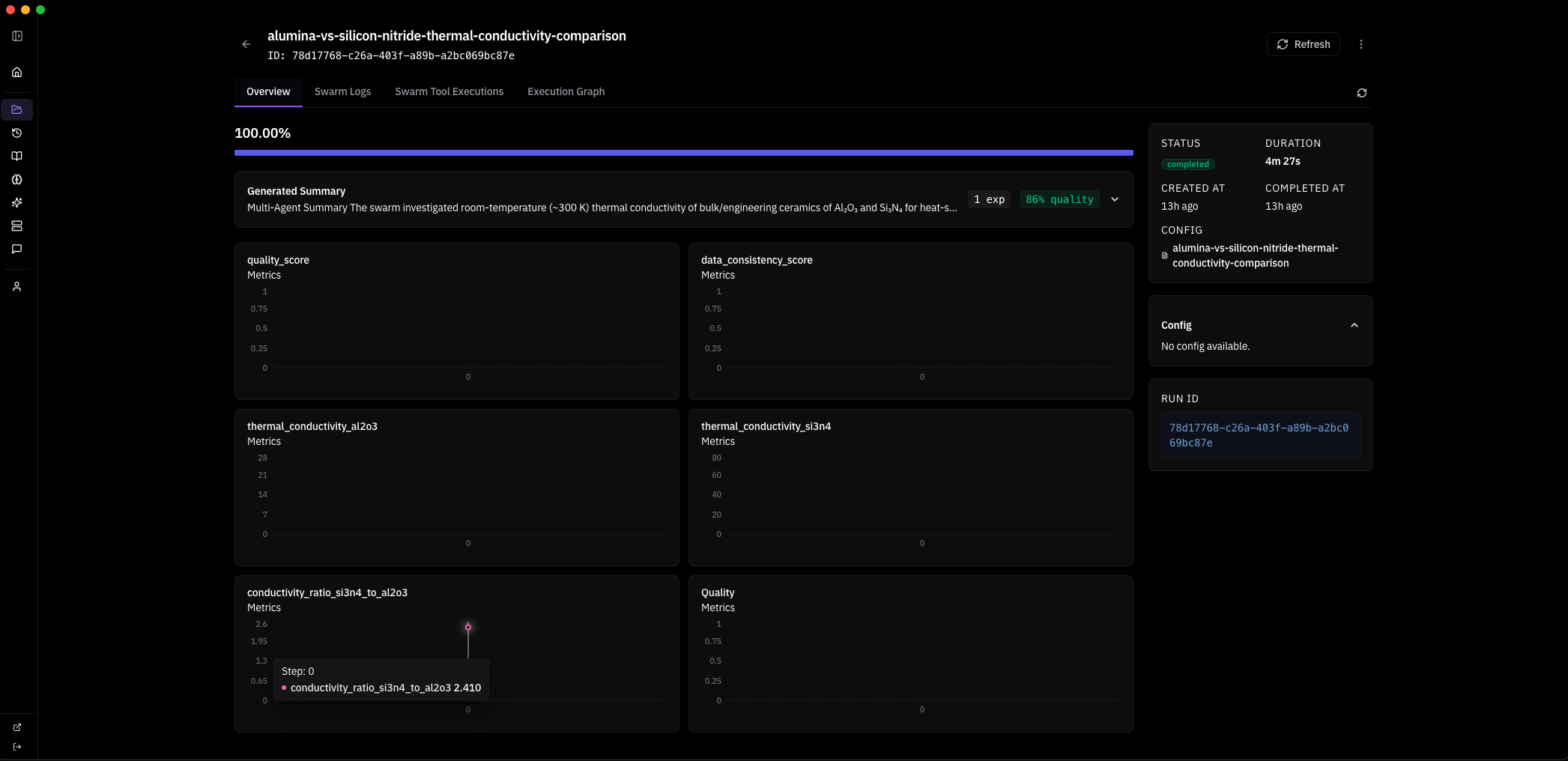The height and width of the screenshot is (761, 1568).
Task: Expand the Generated Summary chevron
Action: [x=1115, y=199]
